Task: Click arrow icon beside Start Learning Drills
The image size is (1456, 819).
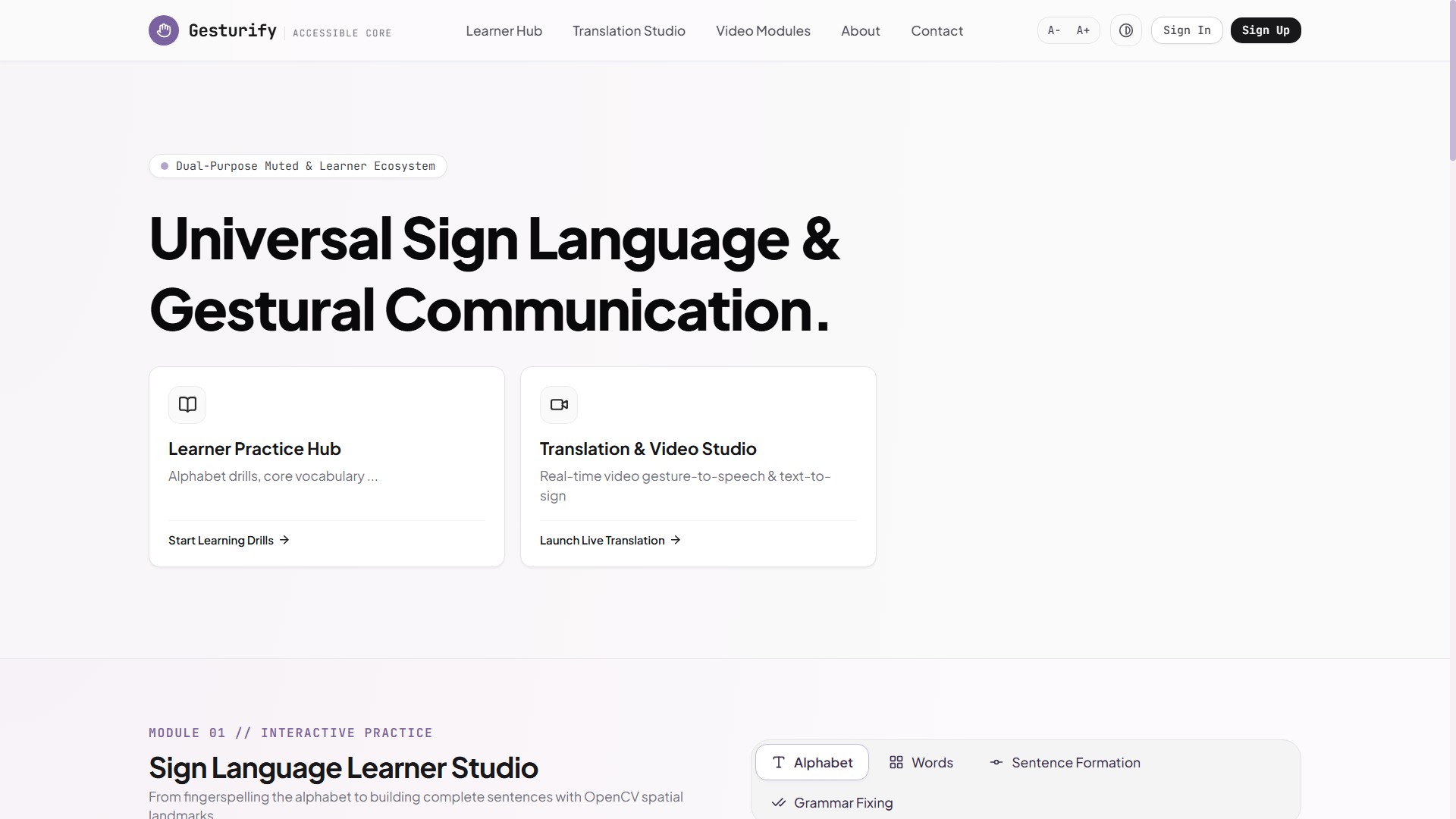Action: [284, 540]
